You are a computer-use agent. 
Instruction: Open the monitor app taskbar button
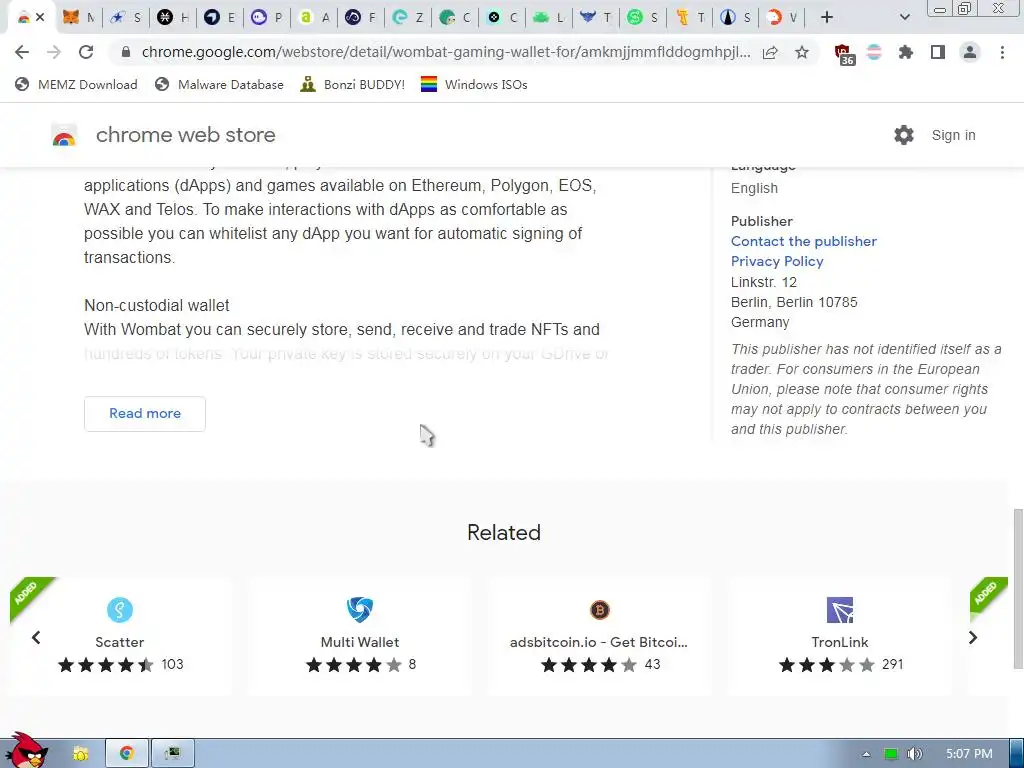point(172,754)
